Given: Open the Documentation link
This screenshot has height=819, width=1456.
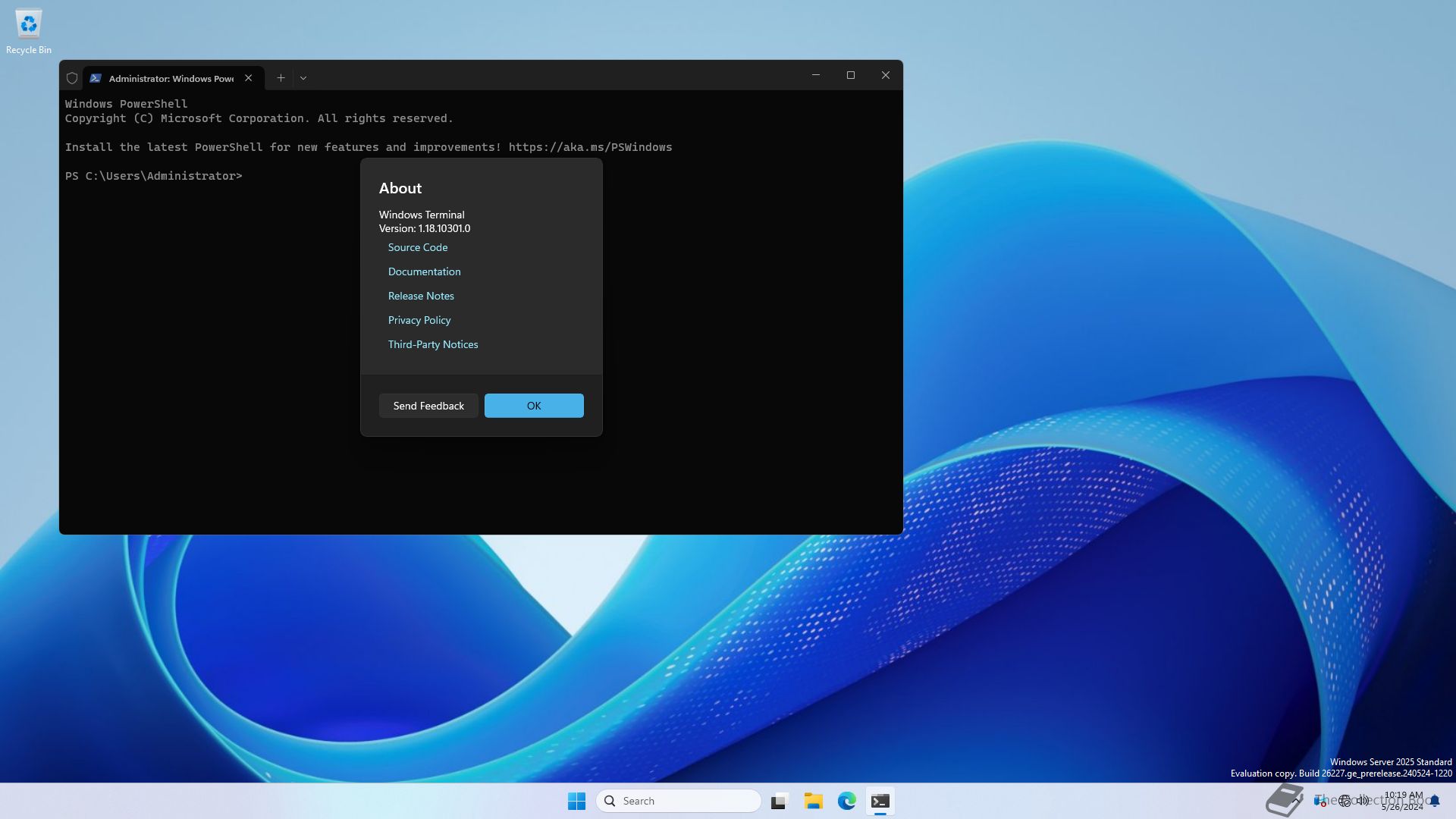Looking at the screenshot, I should [x=424, y=271].
